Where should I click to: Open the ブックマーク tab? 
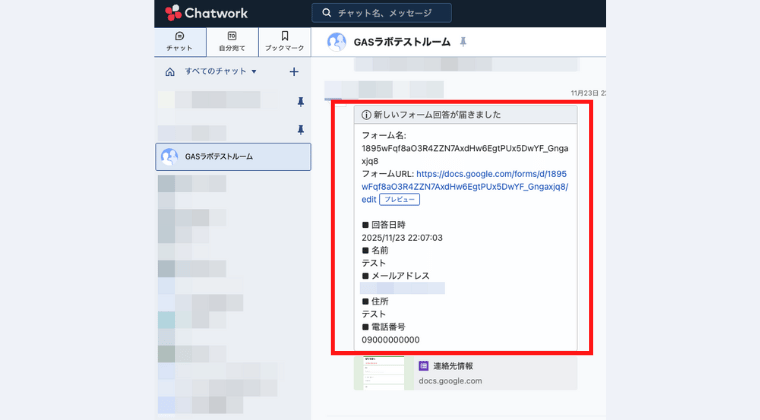pyautogui.click(x=285, y=42)
